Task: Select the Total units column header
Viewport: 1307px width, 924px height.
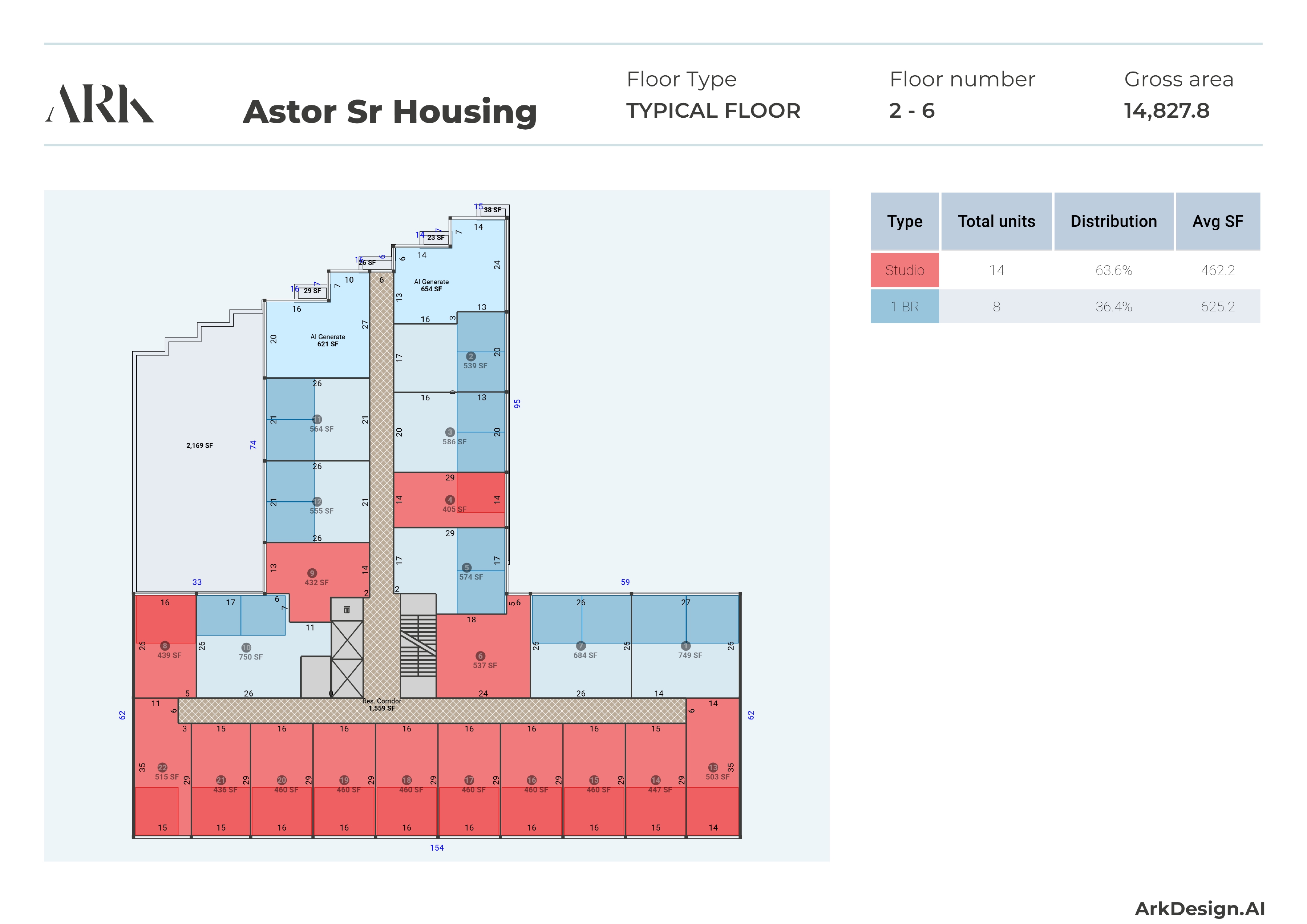Action: pos(996,221)
